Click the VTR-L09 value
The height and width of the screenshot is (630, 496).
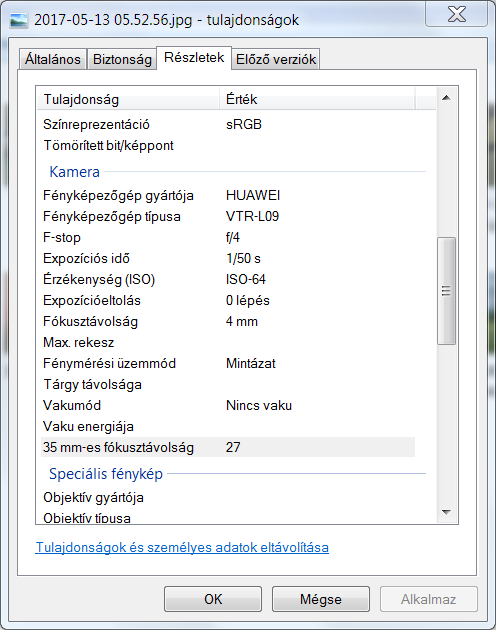[x=252, y=216]
